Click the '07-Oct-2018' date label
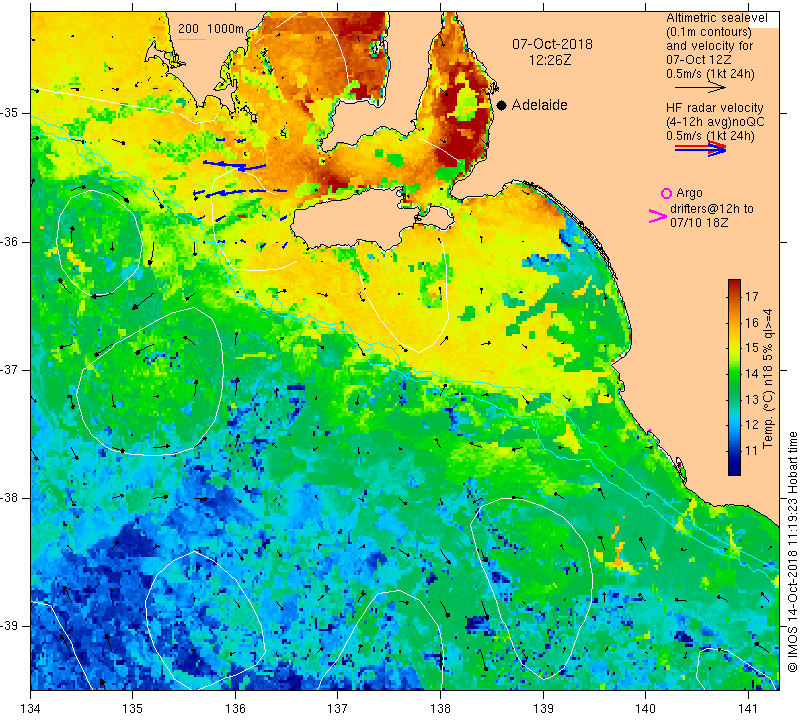 pyautogui.click(x=552, y=44)
